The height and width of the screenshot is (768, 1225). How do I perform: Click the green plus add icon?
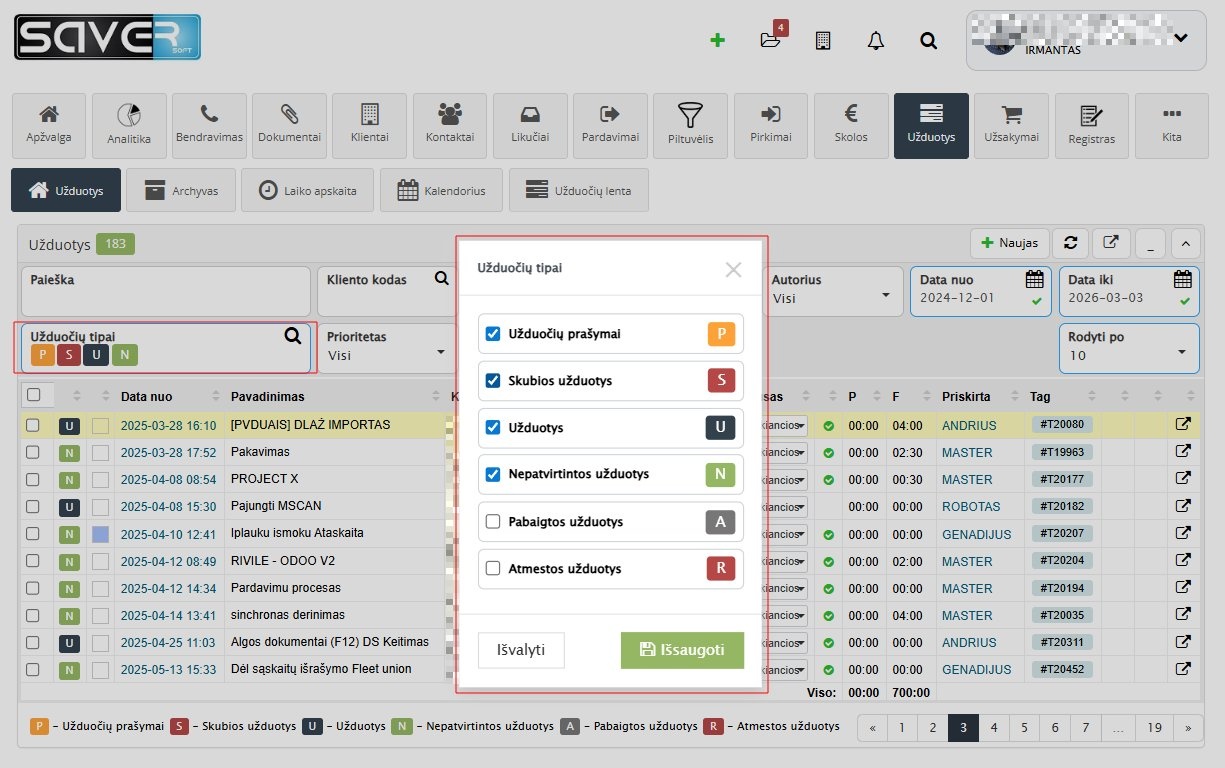point(716,41)
